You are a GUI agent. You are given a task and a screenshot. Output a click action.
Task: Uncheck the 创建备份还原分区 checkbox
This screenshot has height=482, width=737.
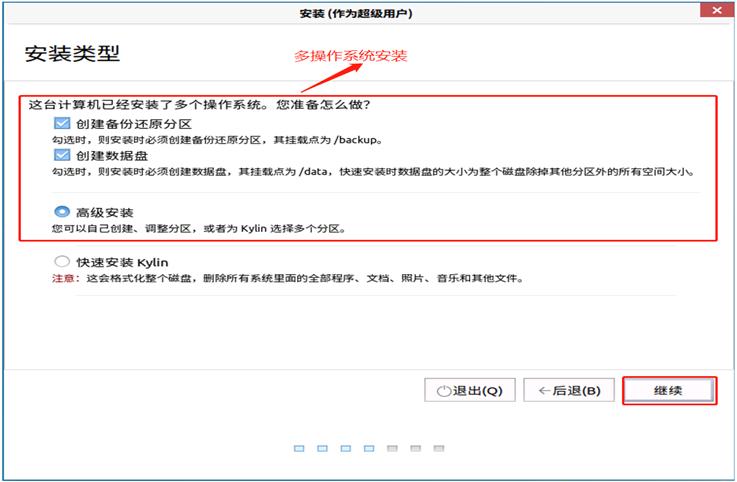[62, 123]
